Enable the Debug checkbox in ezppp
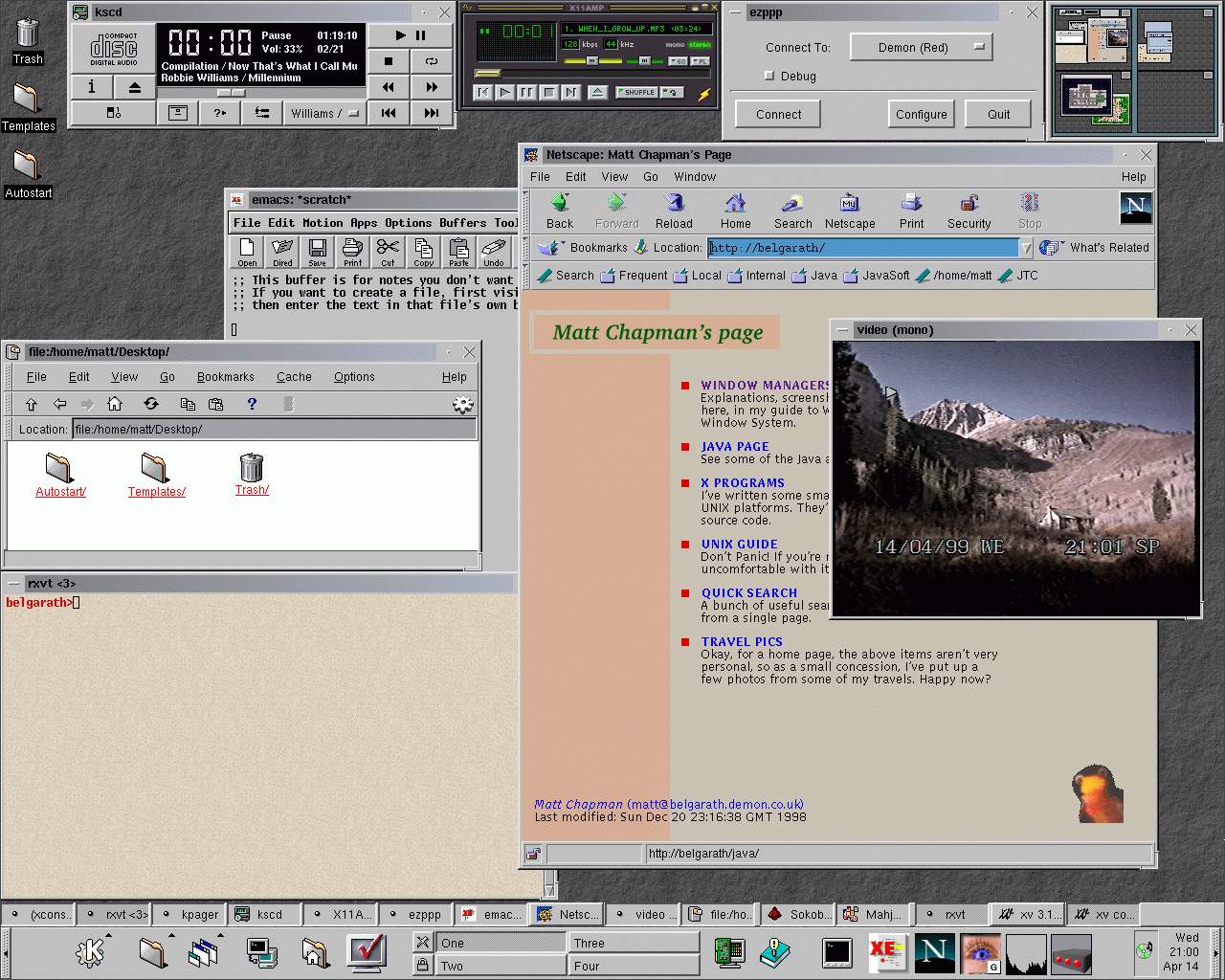 point(768,76)
